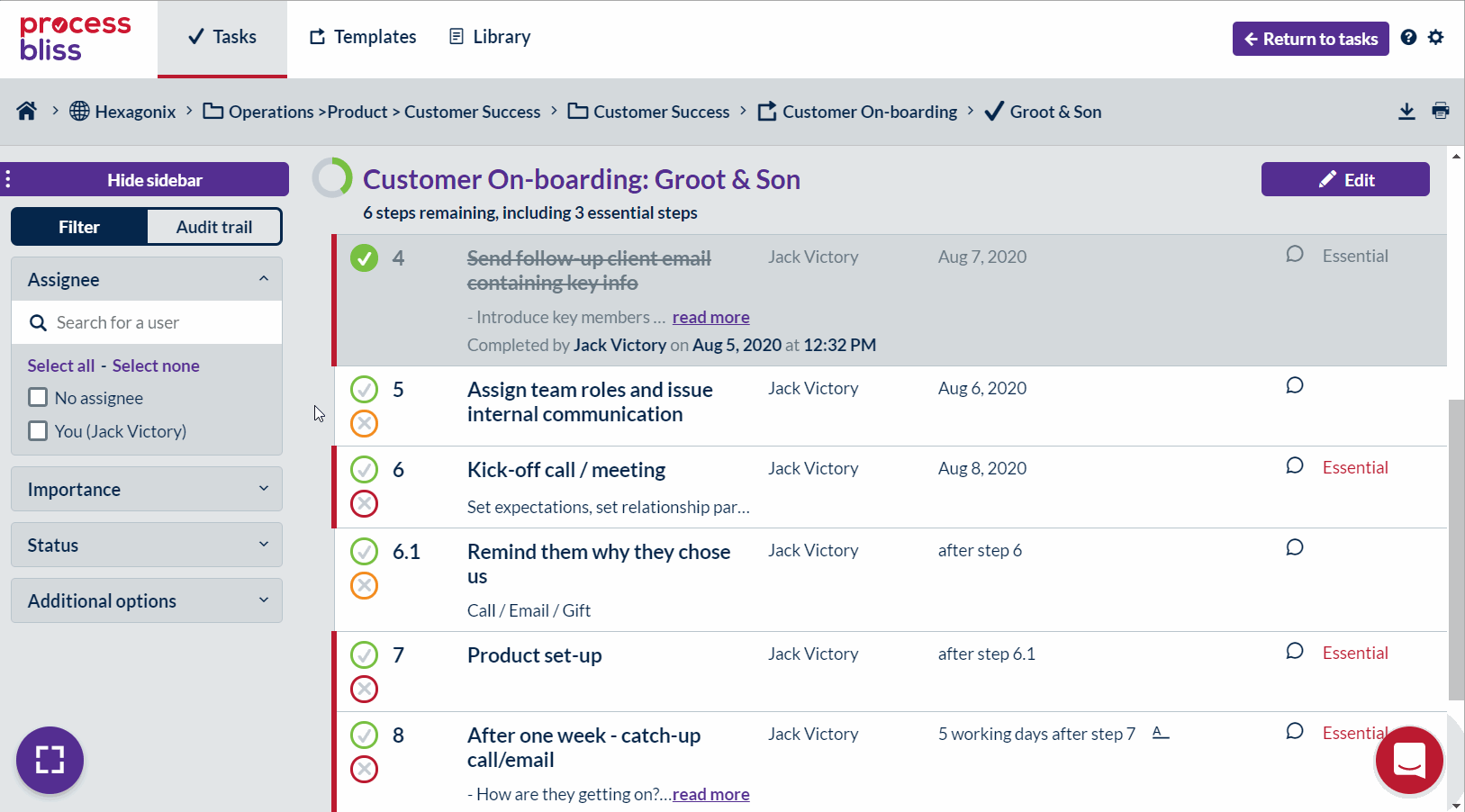Expand the Status filter section
Screen dimensions: 1465x812
click(147, 546)
